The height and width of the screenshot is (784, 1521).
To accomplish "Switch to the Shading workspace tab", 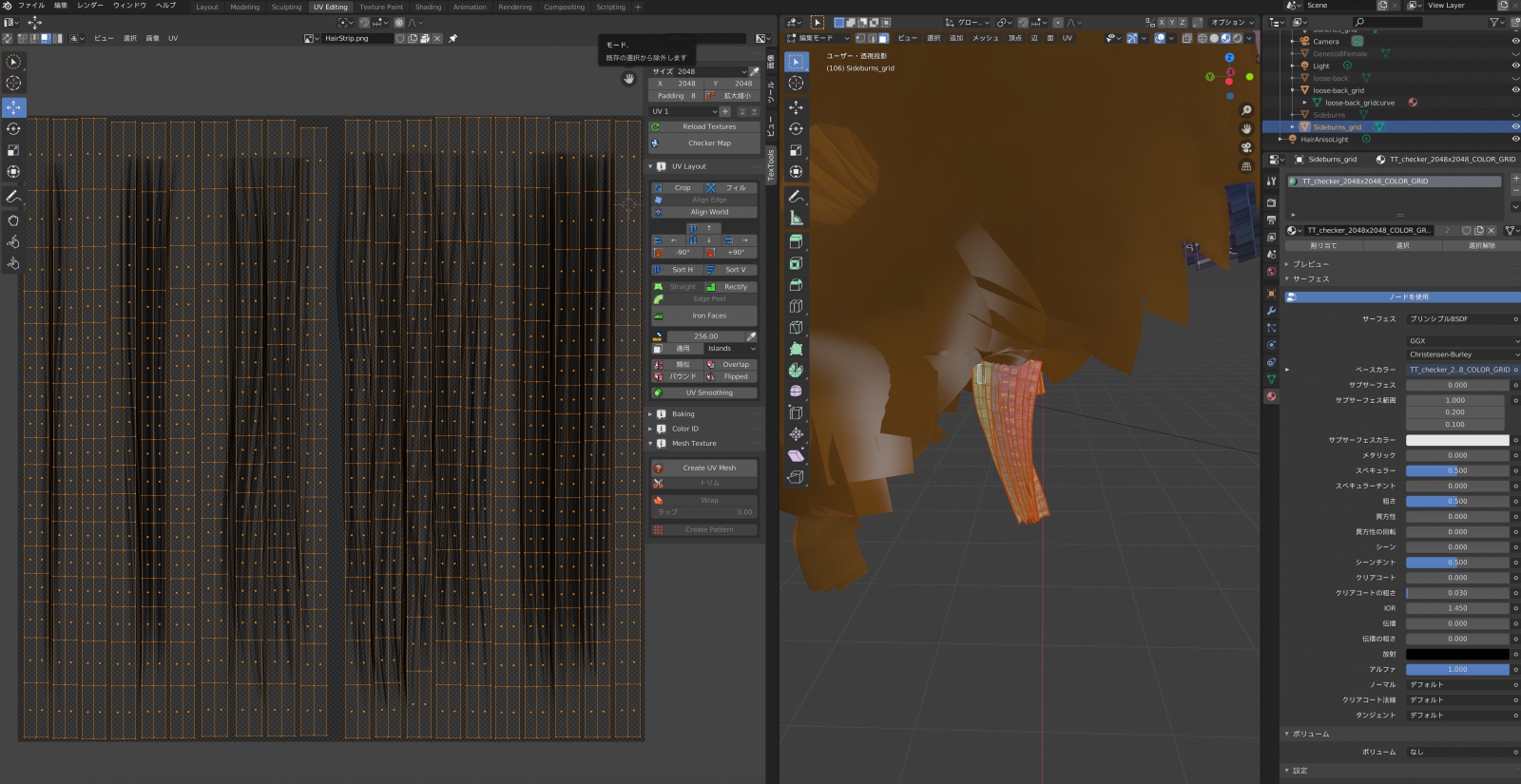I will coord(428,7).
